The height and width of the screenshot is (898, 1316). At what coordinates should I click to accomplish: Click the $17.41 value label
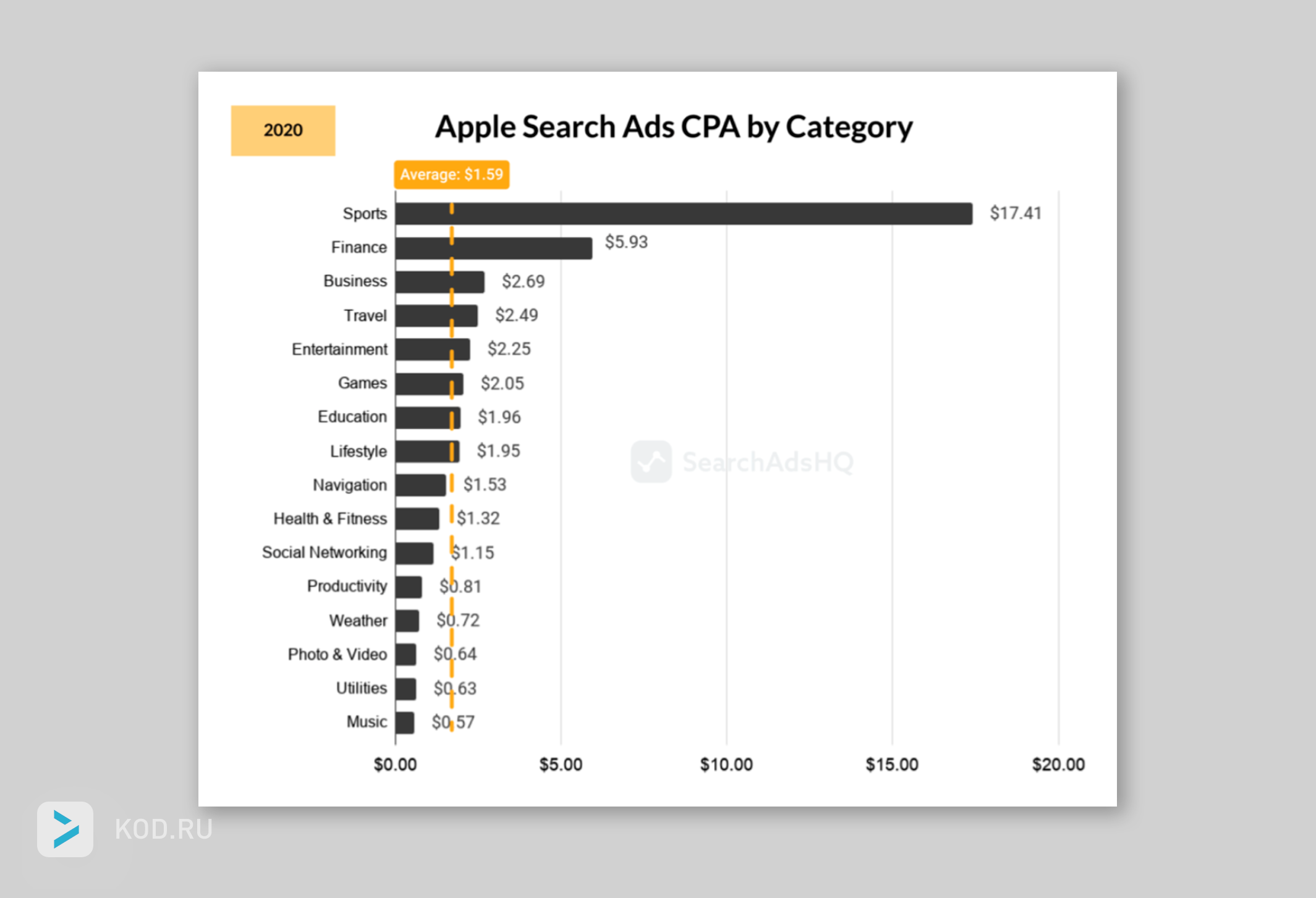pos(1015,213)
